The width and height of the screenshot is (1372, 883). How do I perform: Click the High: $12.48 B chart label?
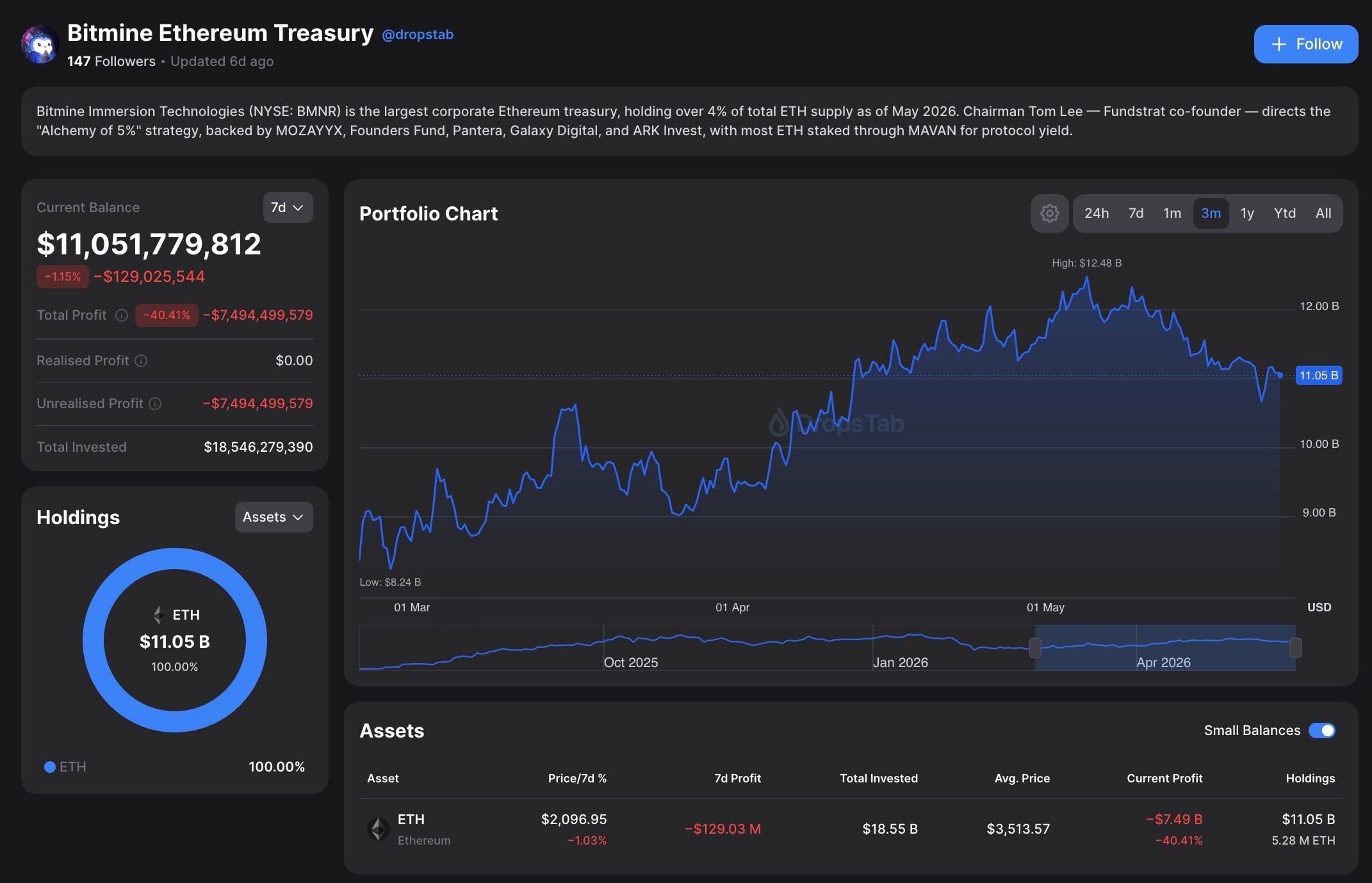tap(1087, 263)
